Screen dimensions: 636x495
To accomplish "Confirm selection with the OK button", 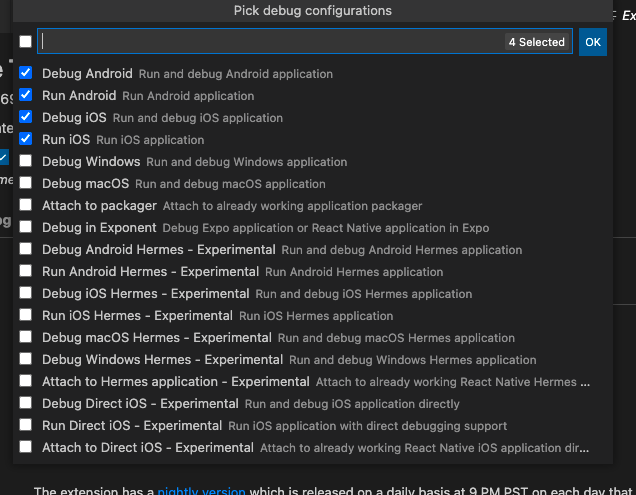I will (593, 42).
